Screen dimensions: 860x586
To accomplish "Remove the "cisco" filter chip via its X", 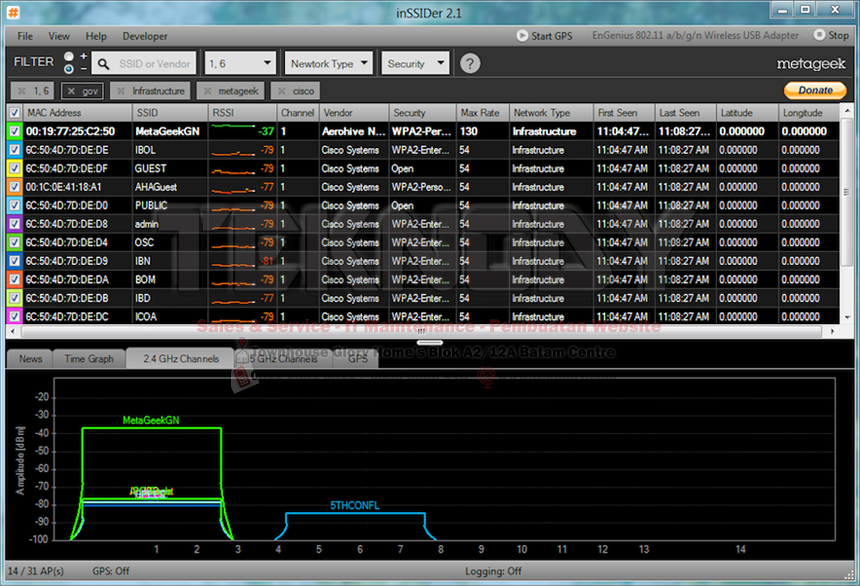I will [281, 91].
